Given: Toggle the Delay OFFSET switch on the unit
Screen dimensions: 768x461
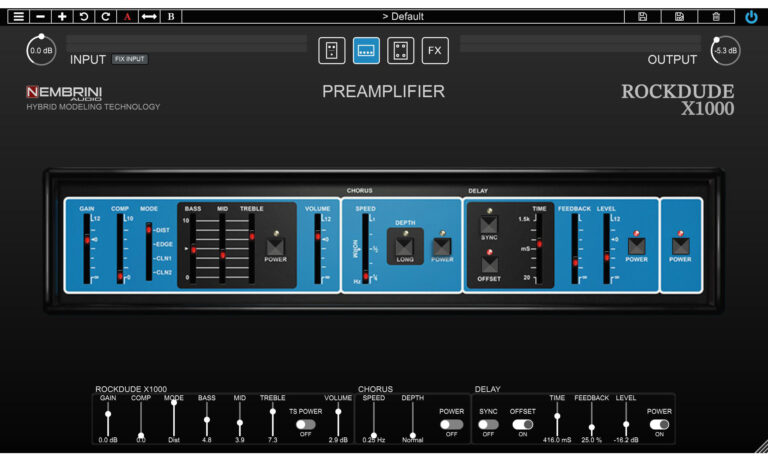Looking at the screenshot, I should [x=489, y=265].
